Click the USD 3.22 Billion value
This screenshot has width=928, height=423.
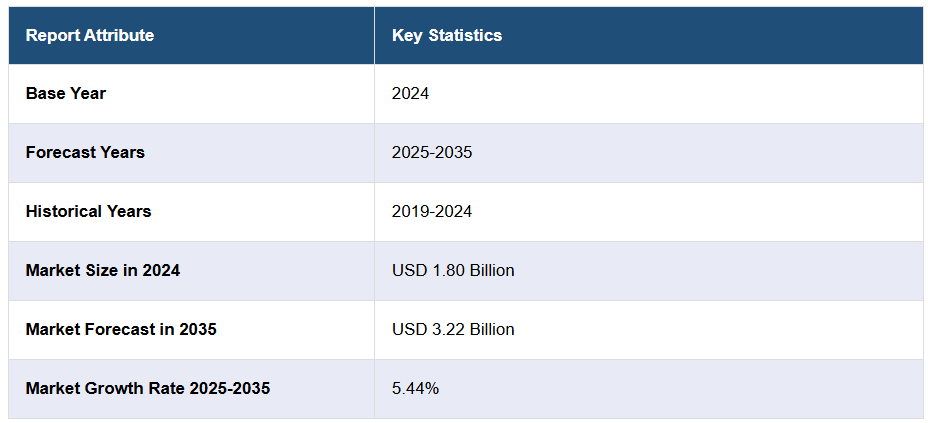click(453, 329)
